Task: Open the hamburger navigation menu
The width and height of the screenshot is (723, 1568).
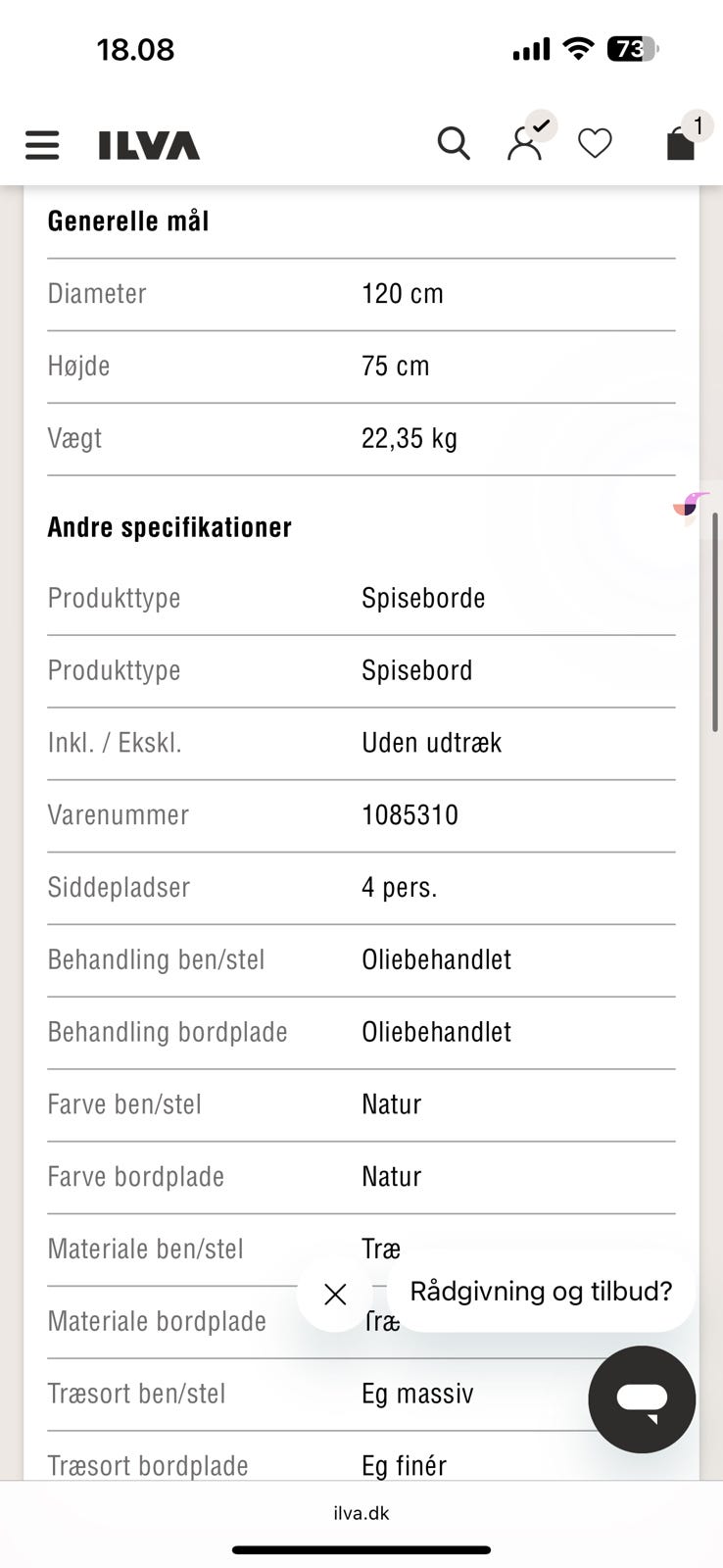Action: tap(42, 145)
